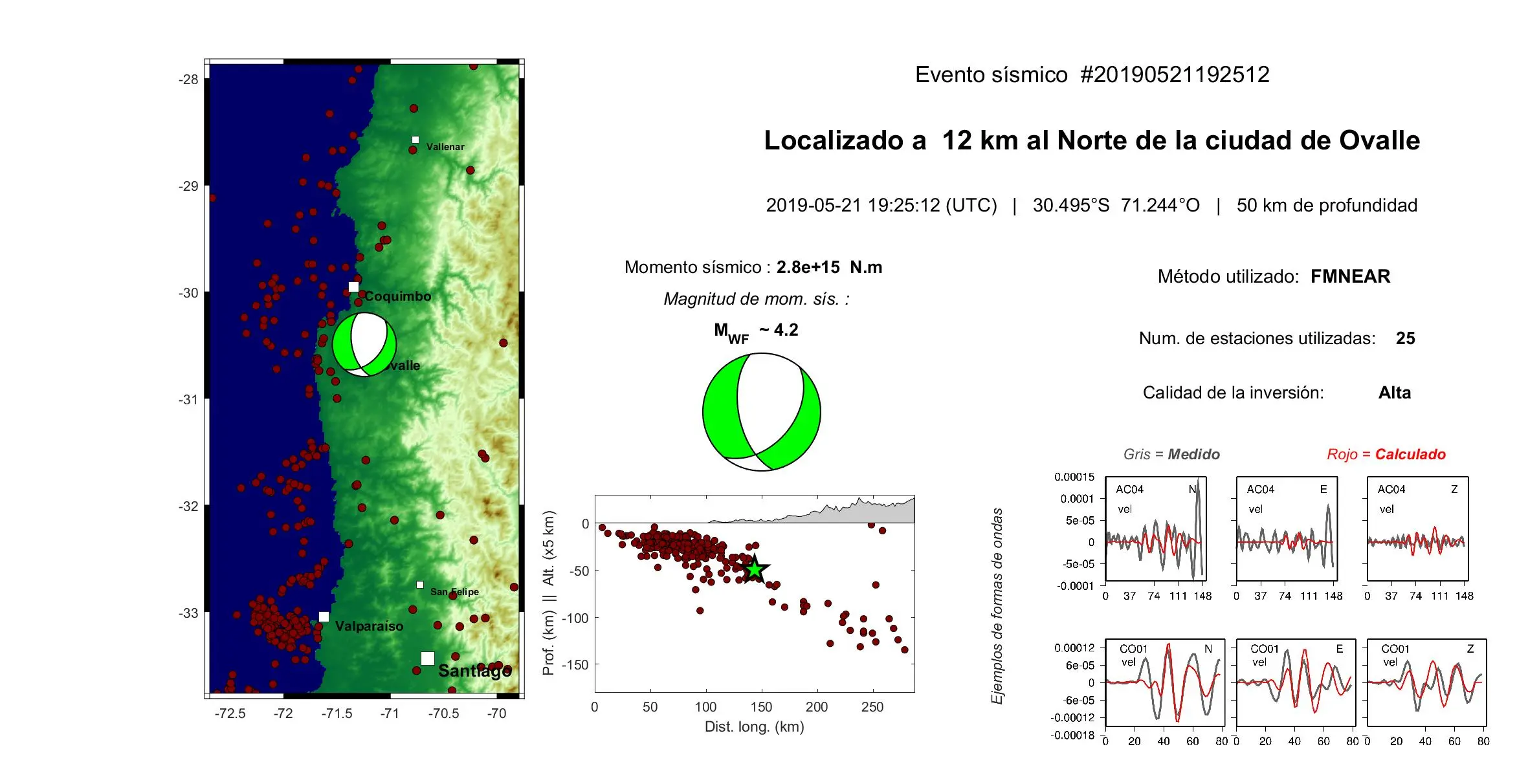Viewport: 1539px width, 784px height.
Task: Click 'Num. de estaciones utilizadas:' label
Action: click(1257, 338)
